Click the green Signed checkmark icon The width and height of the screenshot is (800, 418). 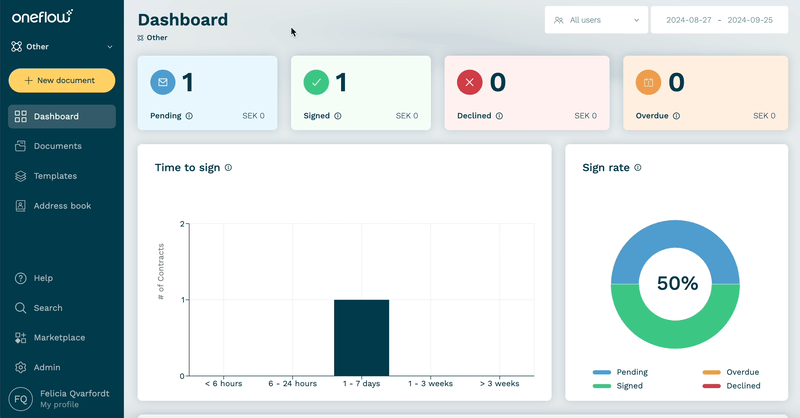click(x=316, y=82)
